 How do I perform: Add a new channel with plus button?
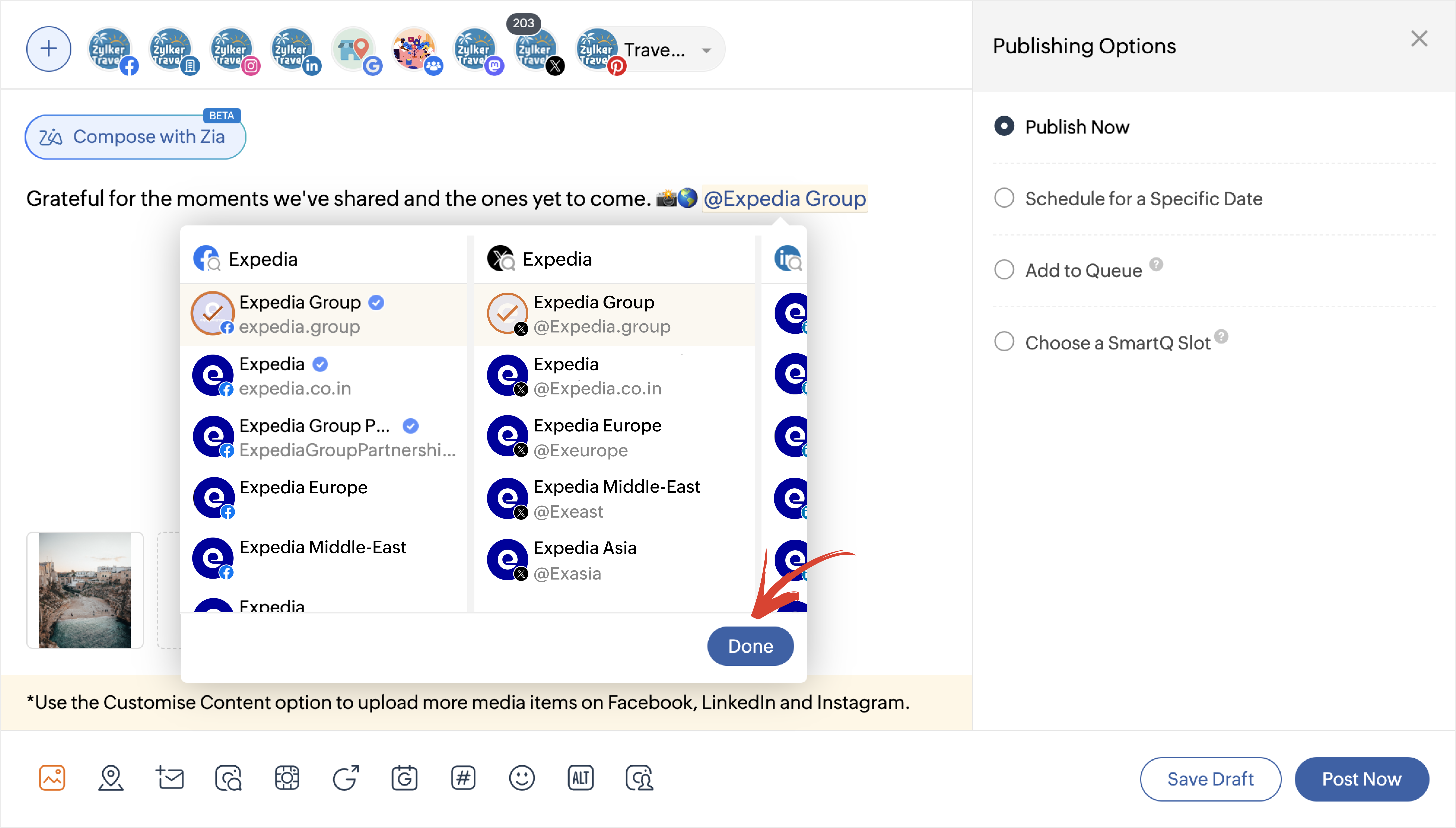[x=49, y=49]
